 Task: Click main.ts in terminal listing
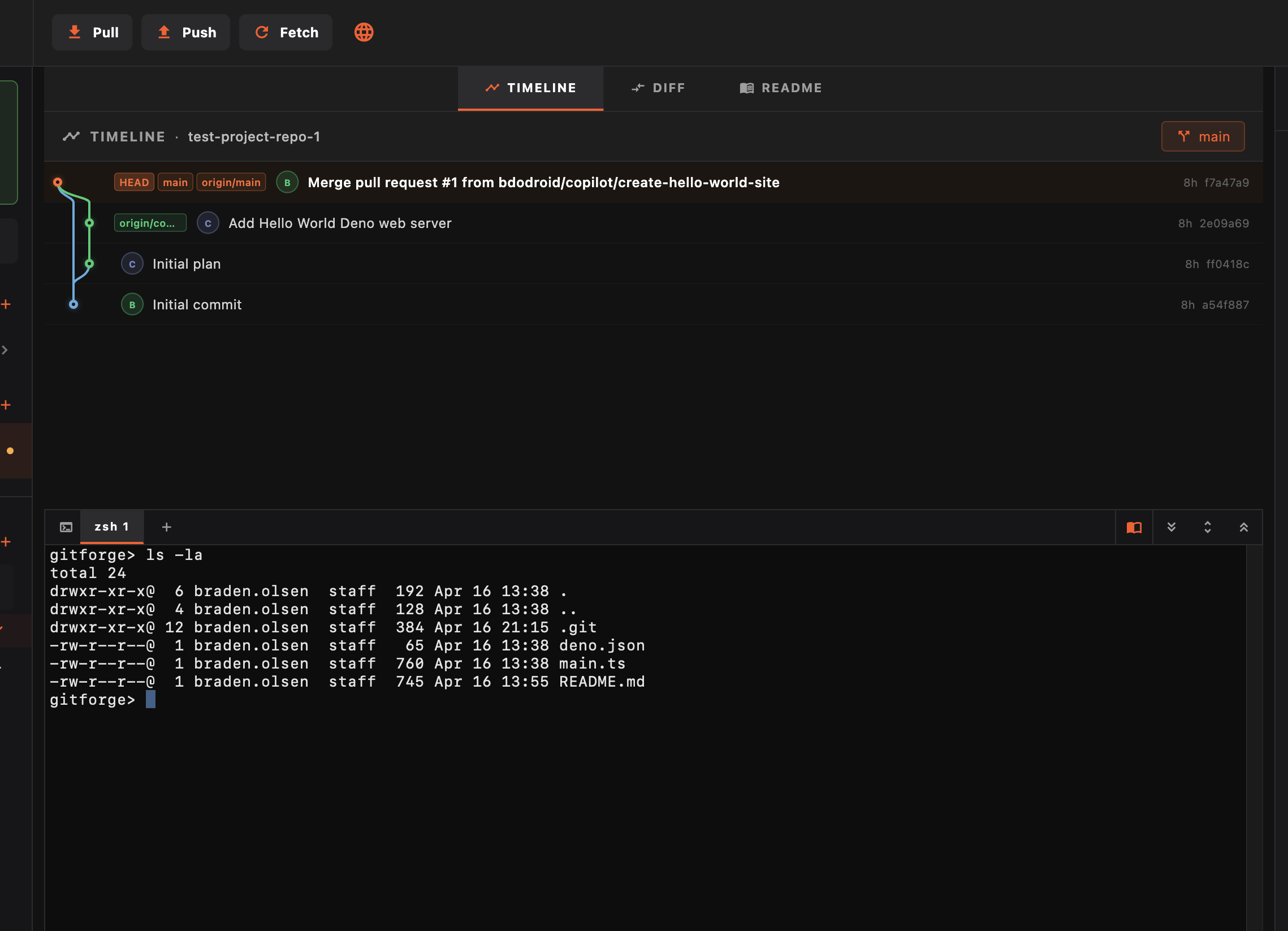(x=592, y=663)
